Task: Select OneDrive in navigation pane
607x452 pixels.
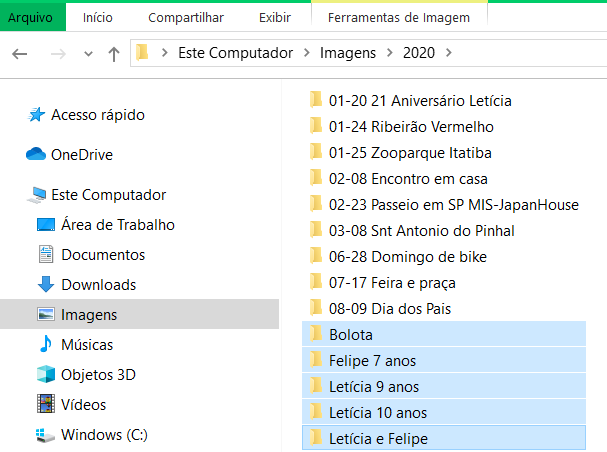Action: pyautogui.click(x=82, y=155)
